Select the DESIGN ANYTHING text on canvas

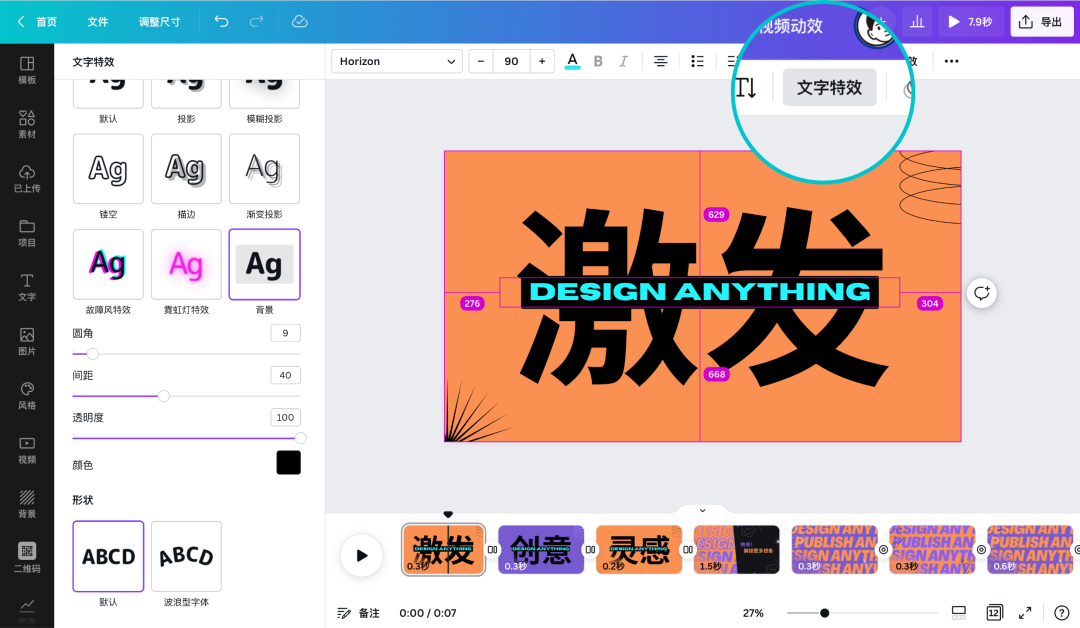click(x=700, y=292)
